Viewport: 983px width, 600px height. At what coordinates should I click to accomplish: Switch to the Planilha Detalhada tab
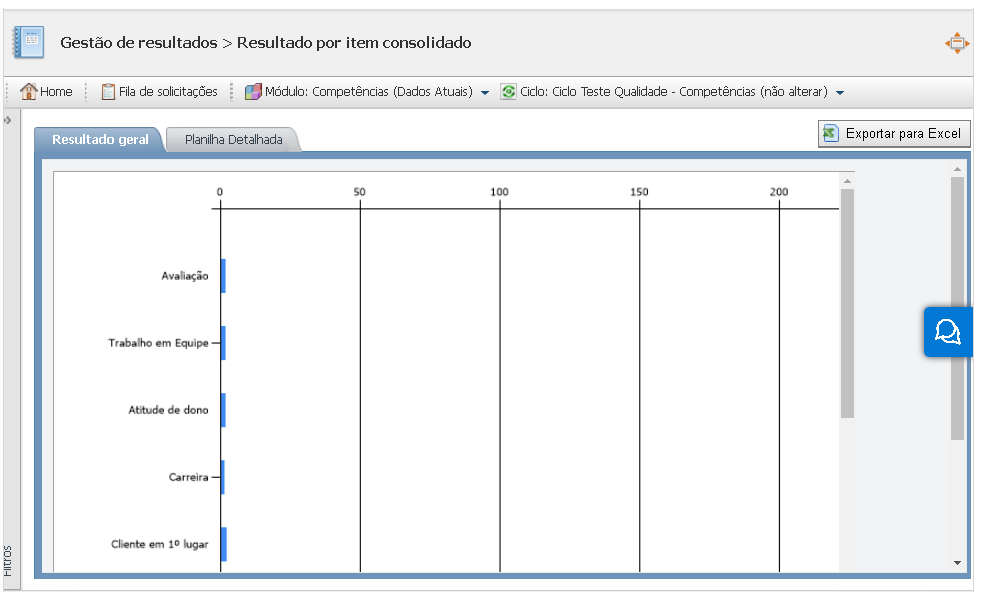tap(234, 140)
